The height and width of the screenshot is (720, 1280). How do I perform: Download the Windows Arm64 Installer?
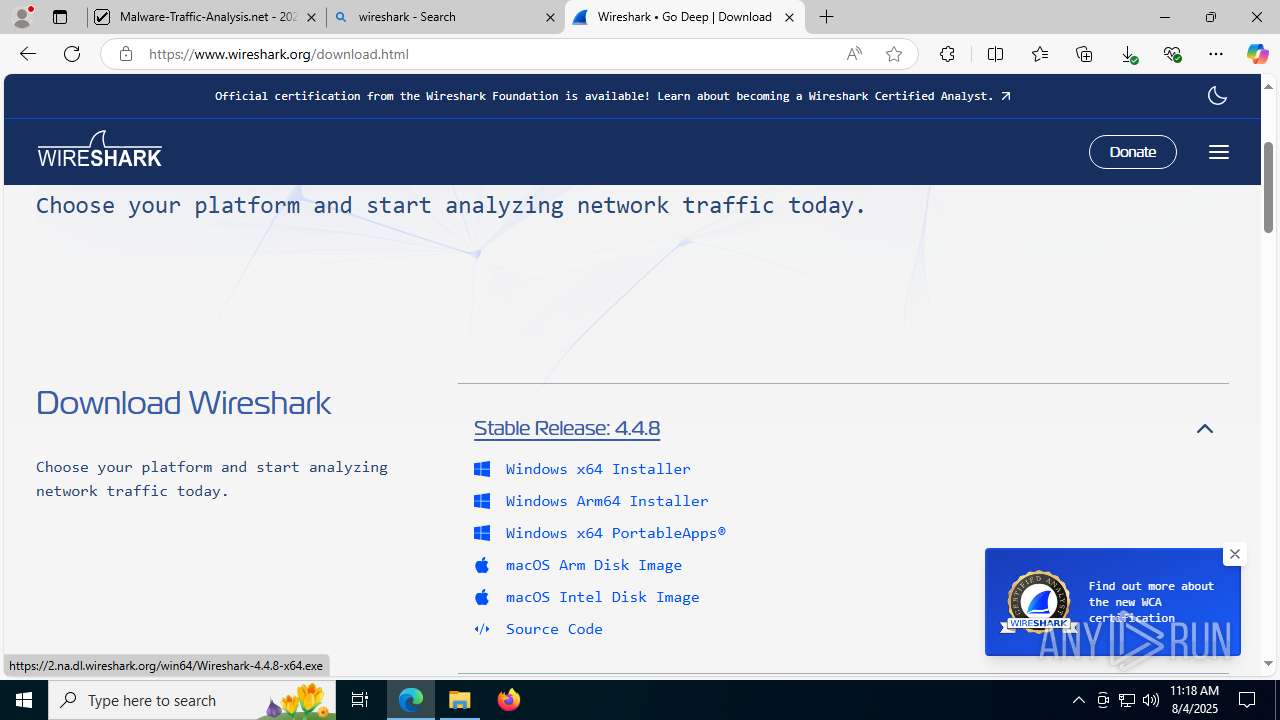click(x=607, y=501)
